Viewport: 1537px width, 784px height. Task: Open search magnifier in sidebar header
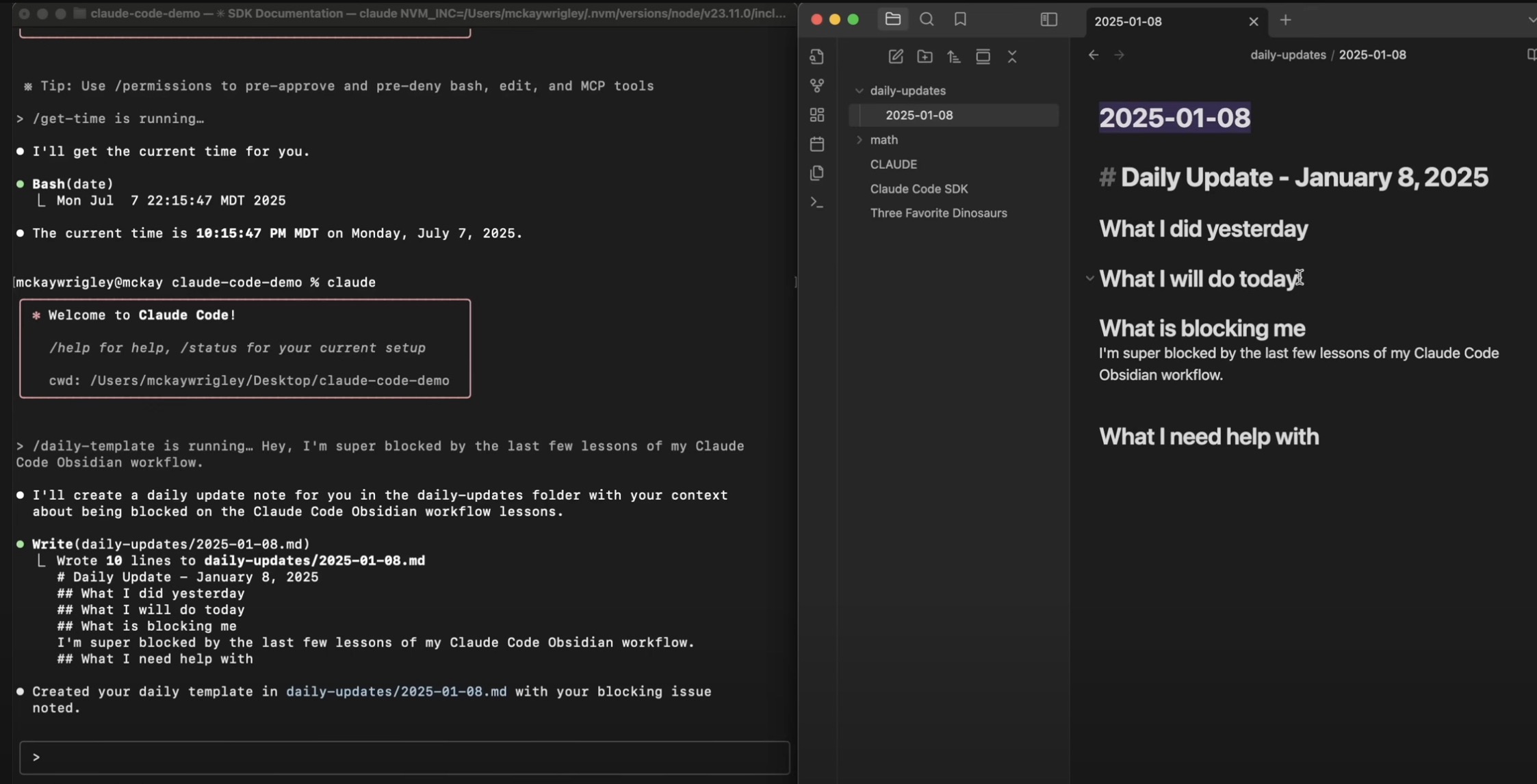(927, 20)
